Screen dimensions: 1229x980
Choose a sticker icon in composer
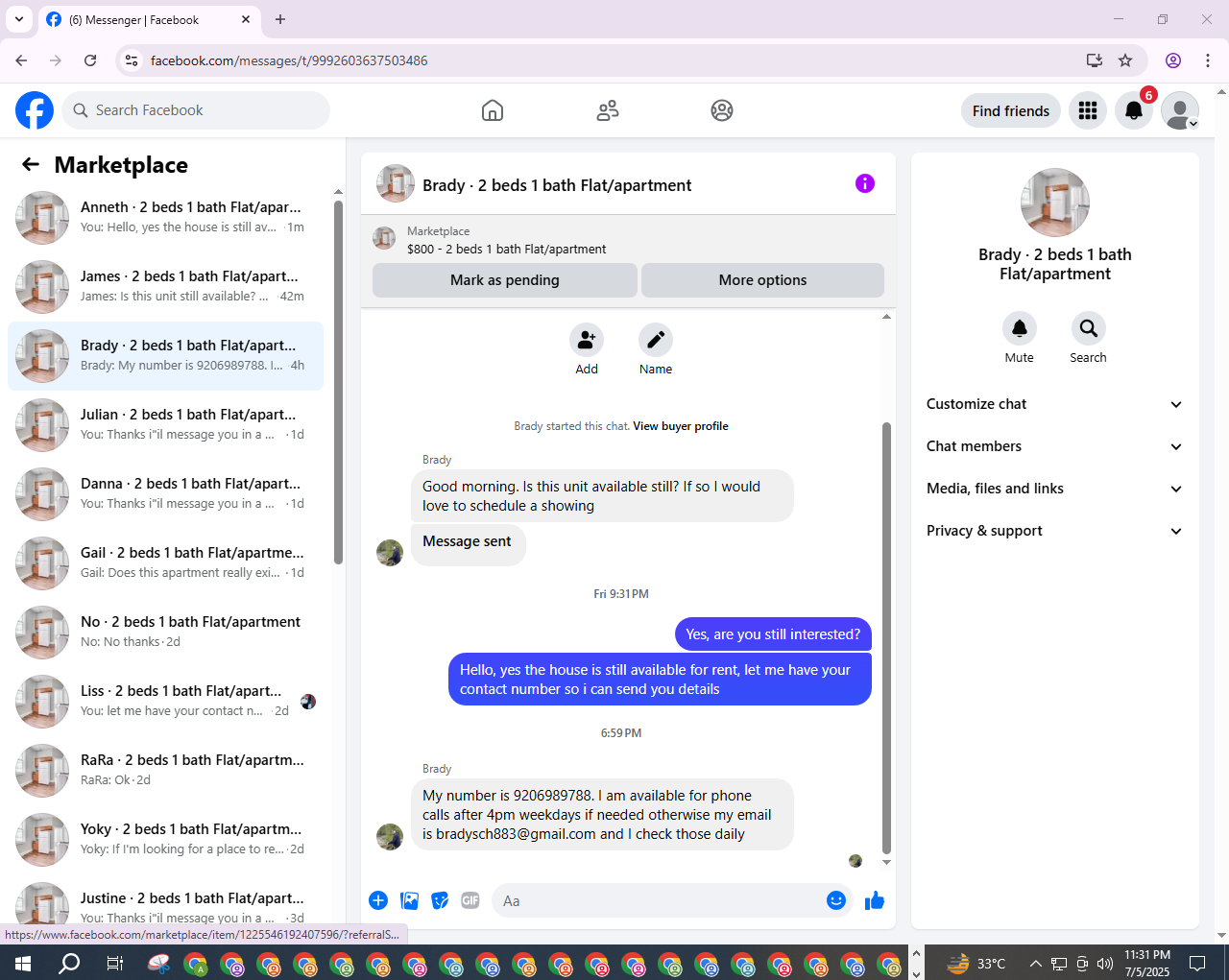(x=440, y=900)
